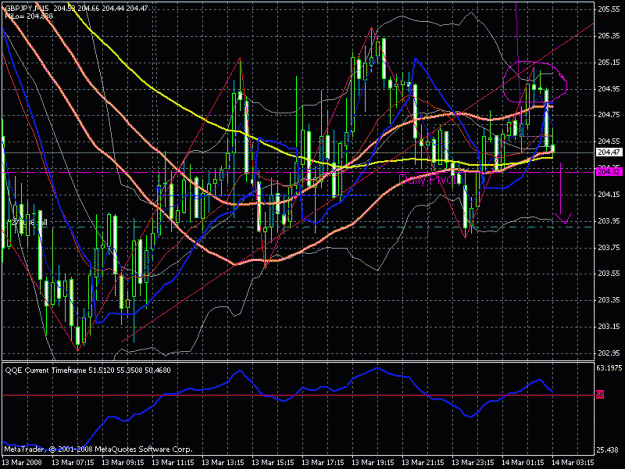Screen dimensions: 625x469
Task: Click the 13 Mar 17:15 time label
Action: (323, 463)
